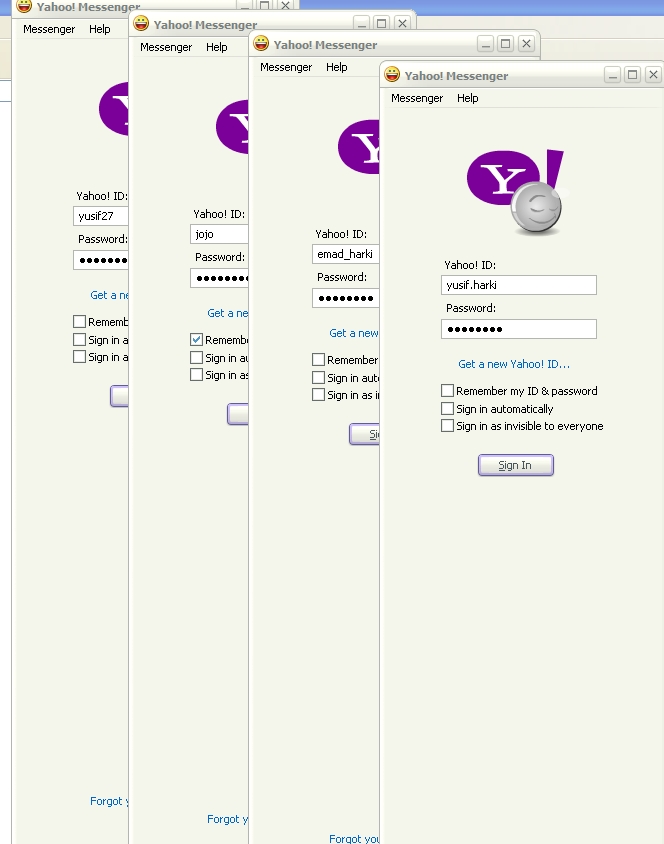Maximize the emad_harki Messenger window

click(506, 44)
